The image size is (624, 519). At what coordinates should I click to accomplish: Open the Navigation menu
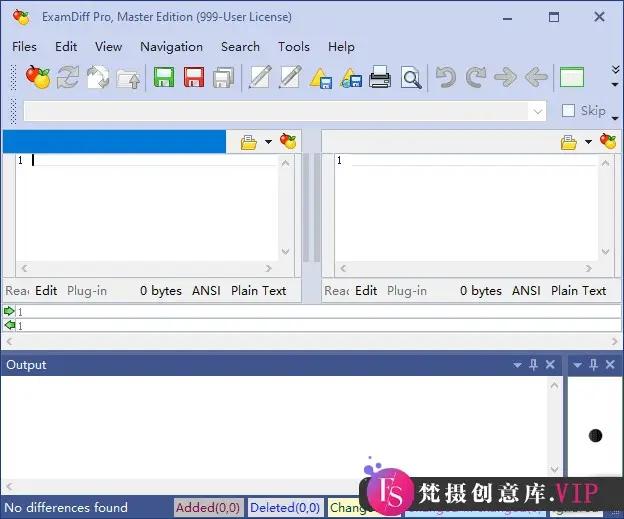tap(172, 47)
